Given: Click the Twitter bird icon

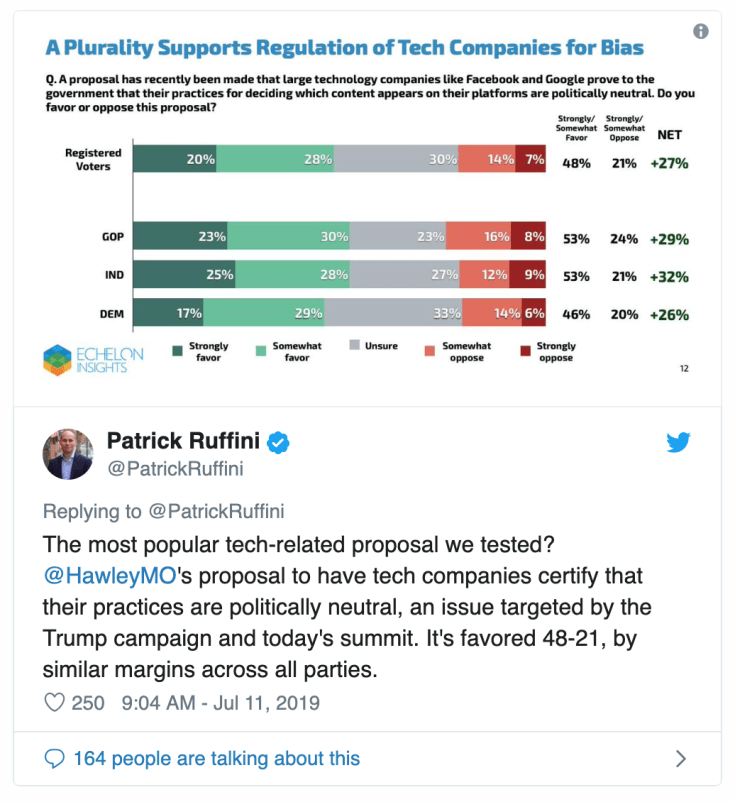Looking at the screenshot, I should [x=678, y=442].
